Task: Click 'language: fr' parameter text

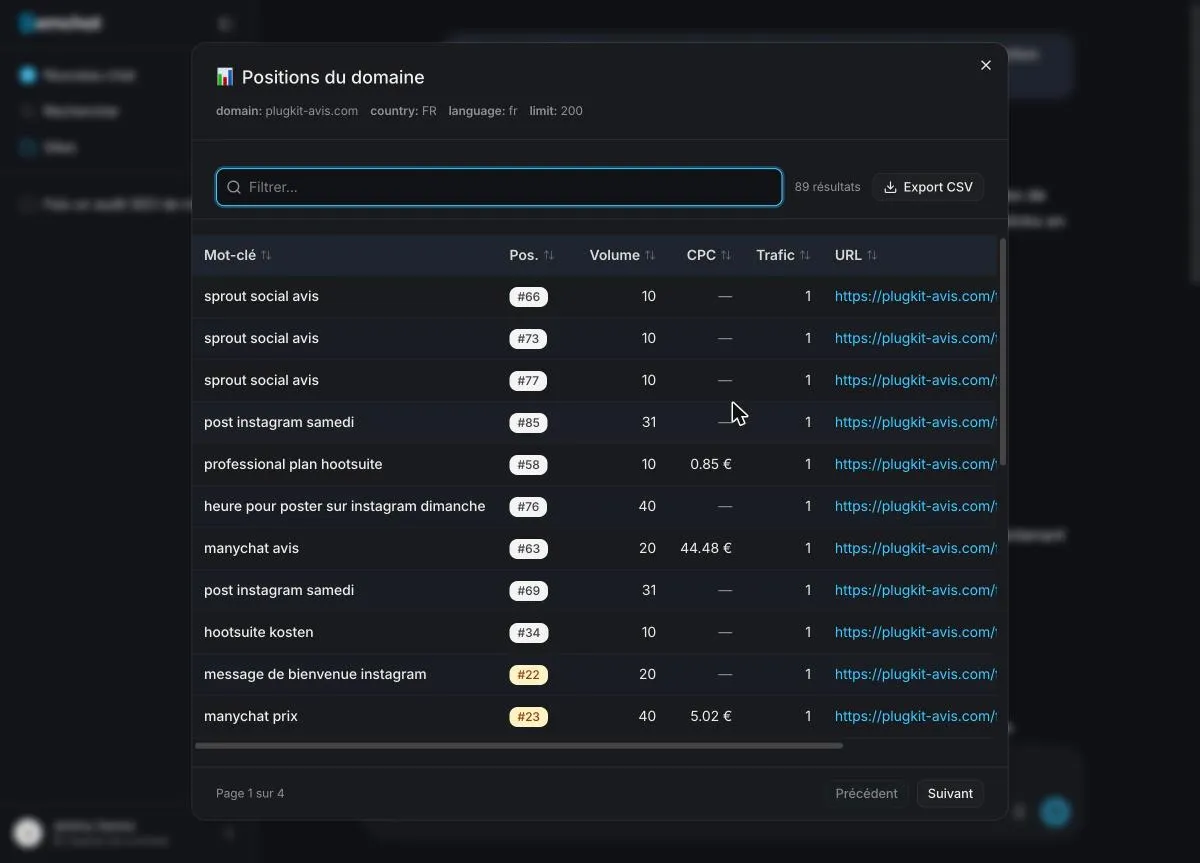Action: (x=483, y=111)
